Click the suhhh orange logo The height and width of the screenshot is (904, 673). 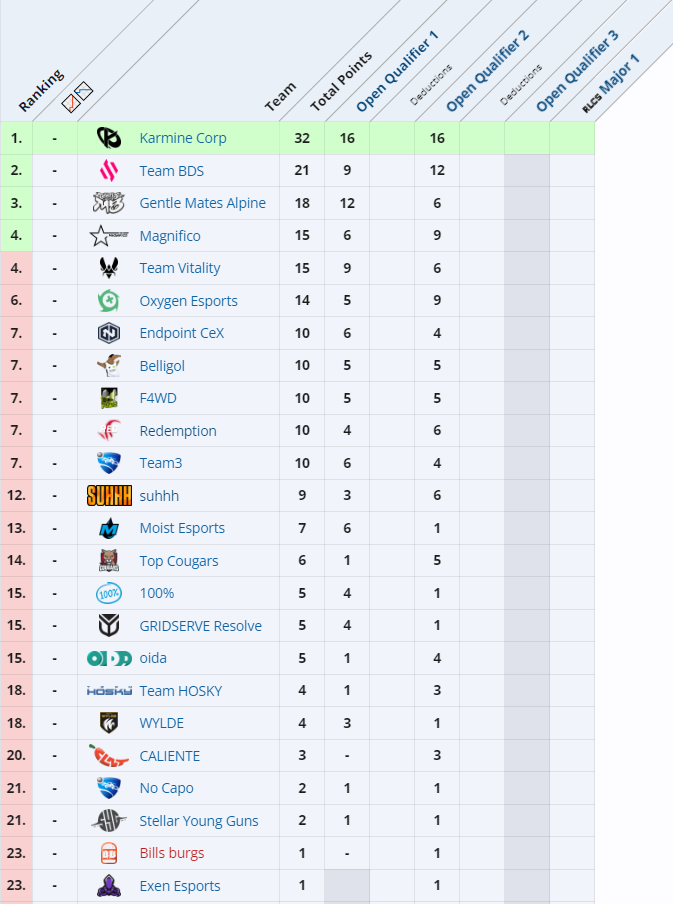click(x=109, y=496)
